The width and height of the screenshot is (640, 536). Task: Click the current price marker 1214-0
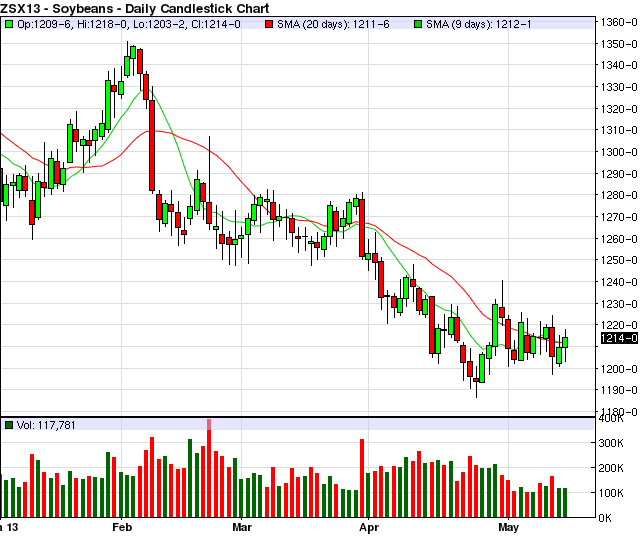(619, 338)
